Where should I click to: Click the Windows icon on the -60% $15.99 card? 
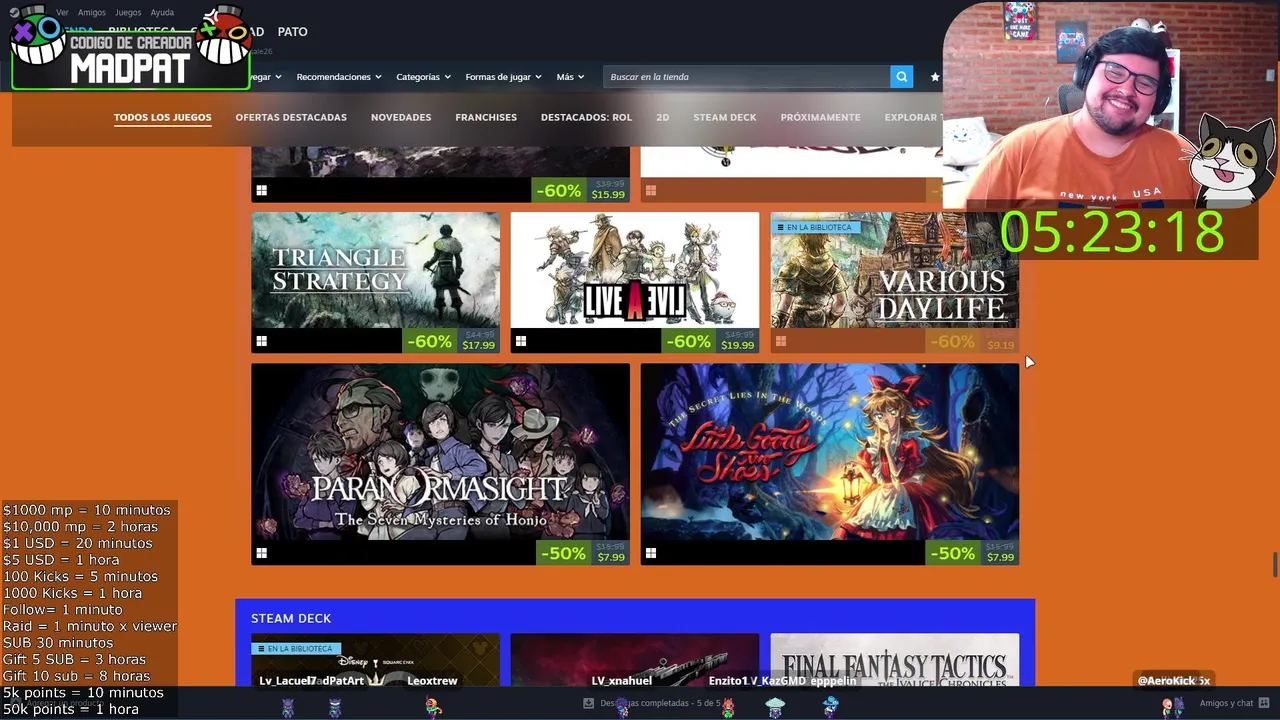pos(261,190)
